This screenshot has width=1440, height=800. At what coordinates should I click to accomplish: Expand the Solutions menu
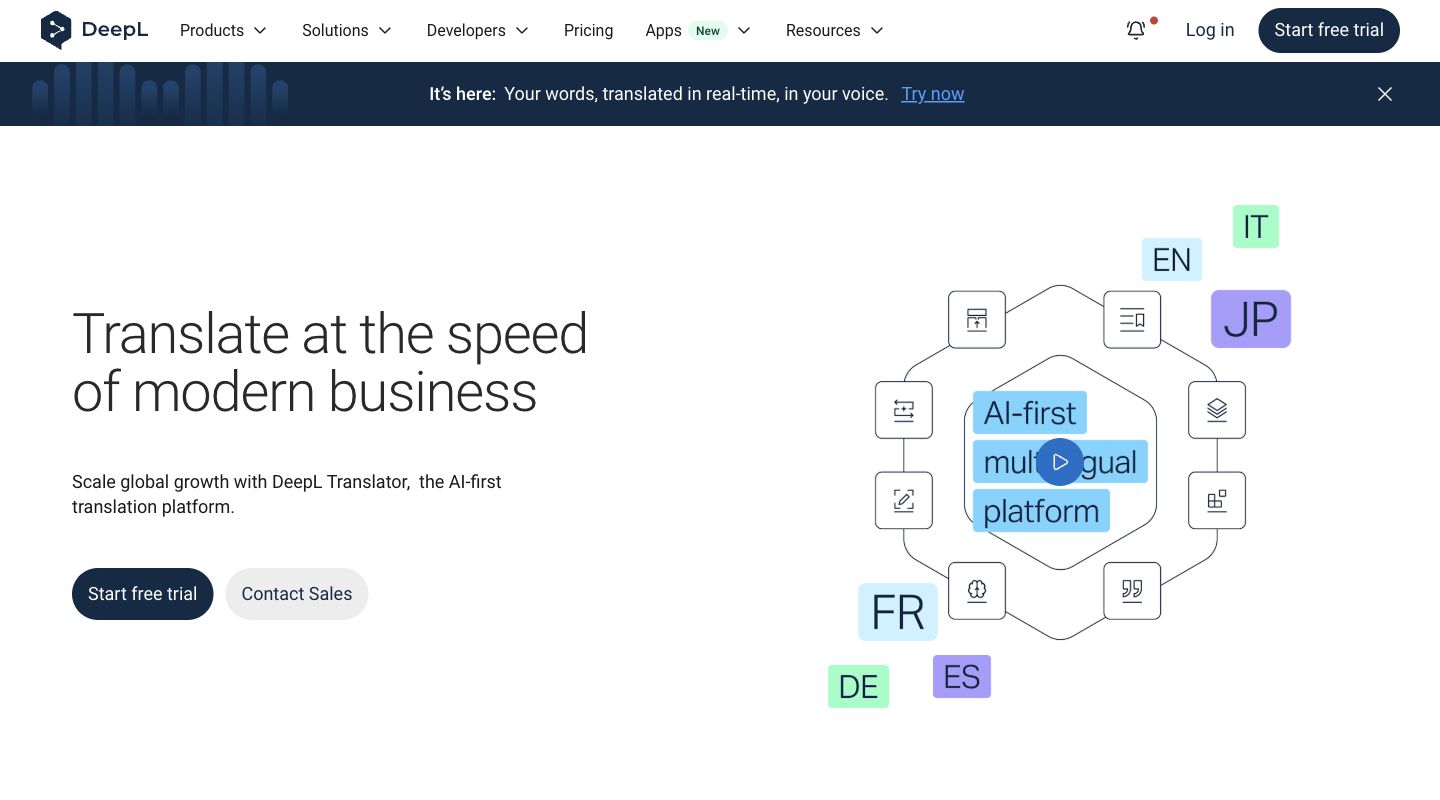(347, 30)
